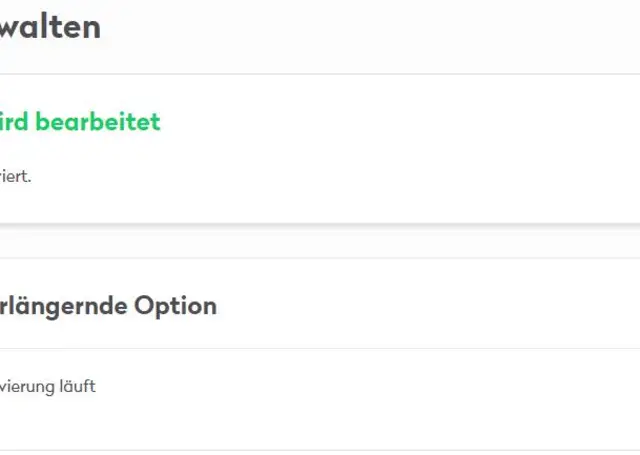Click the top border of the 'Option' card
This screenshot has width=640, height=455.
click(x=320, y=258)
